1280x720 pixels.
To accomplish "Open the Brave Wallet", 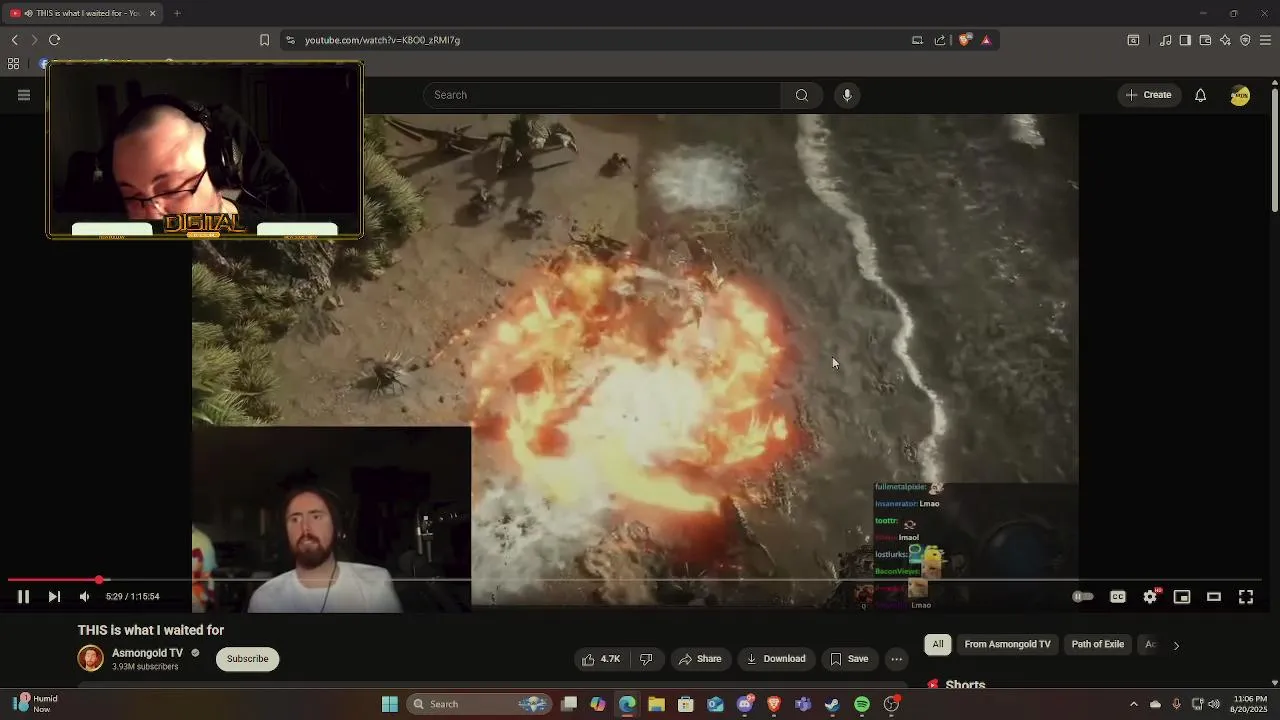I will [1205, 40].
